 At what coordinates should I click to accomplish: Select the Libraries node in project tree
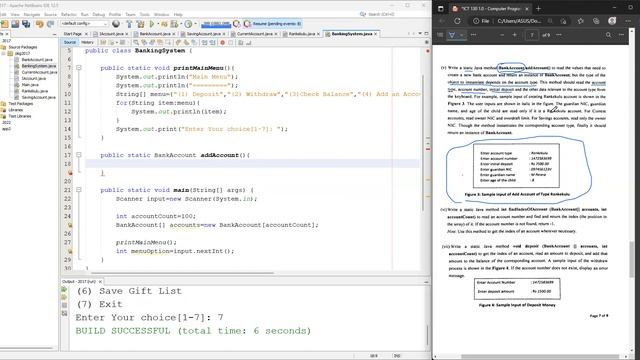16,110
